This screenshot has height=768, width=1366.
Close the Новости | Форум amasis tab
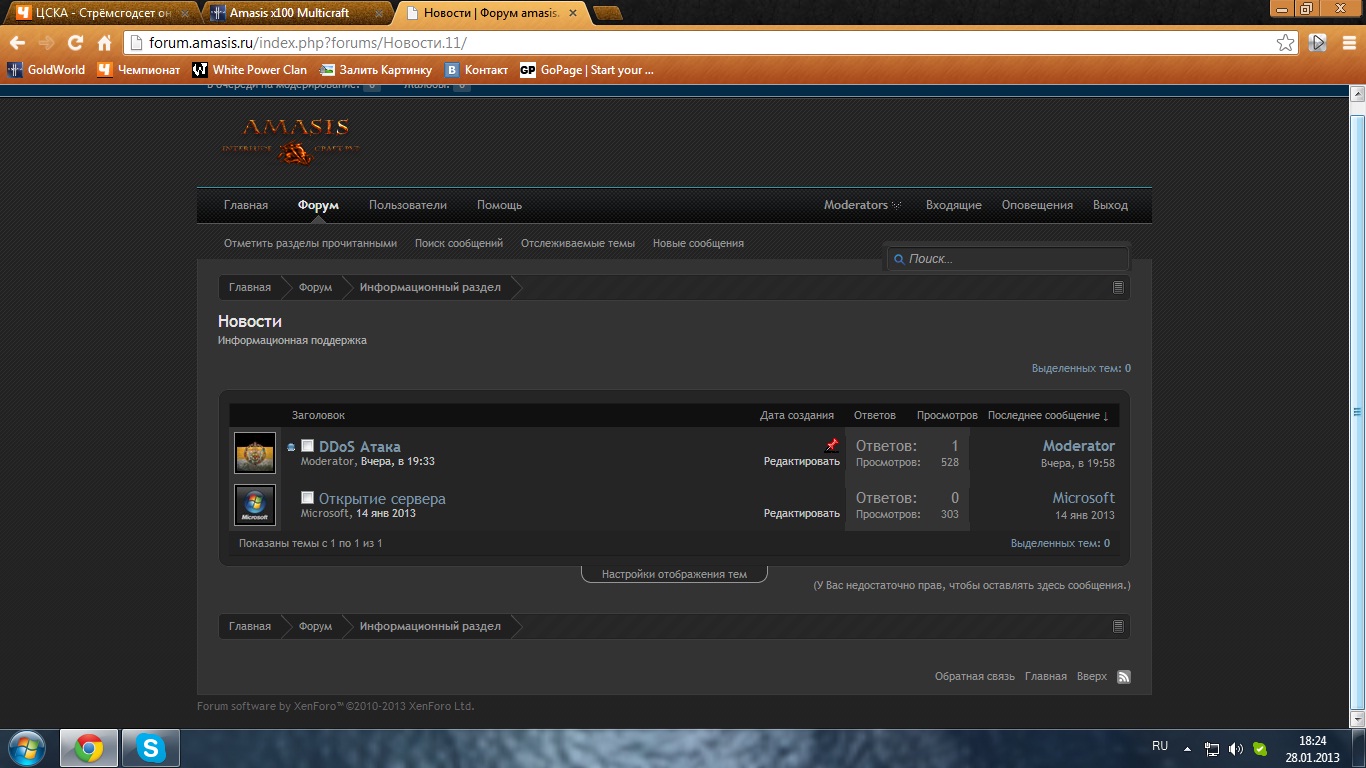pyautogui.click(x=575, y=13)
